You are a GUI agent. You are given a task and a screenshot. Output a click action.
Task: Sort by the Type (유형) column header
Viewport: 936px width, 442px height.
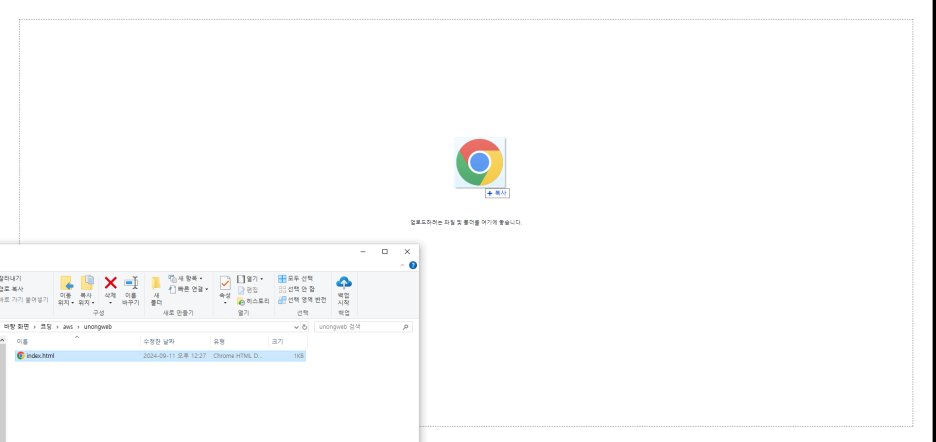(239, 342)
